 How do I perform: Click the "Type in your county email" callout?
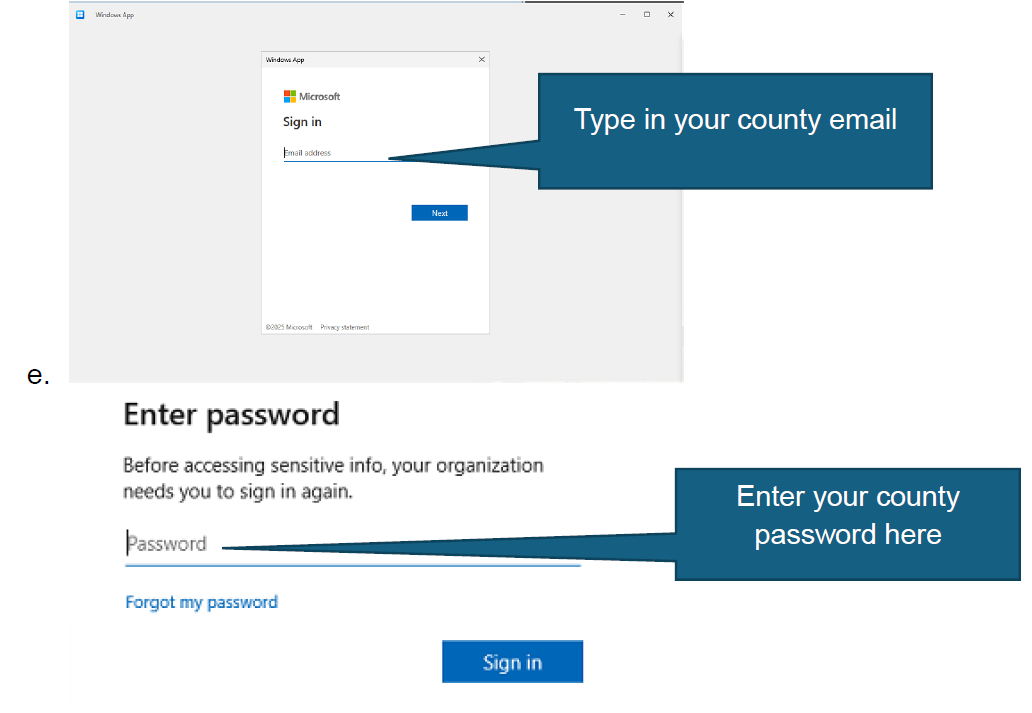pyautogui.click(x=735, y=121)
